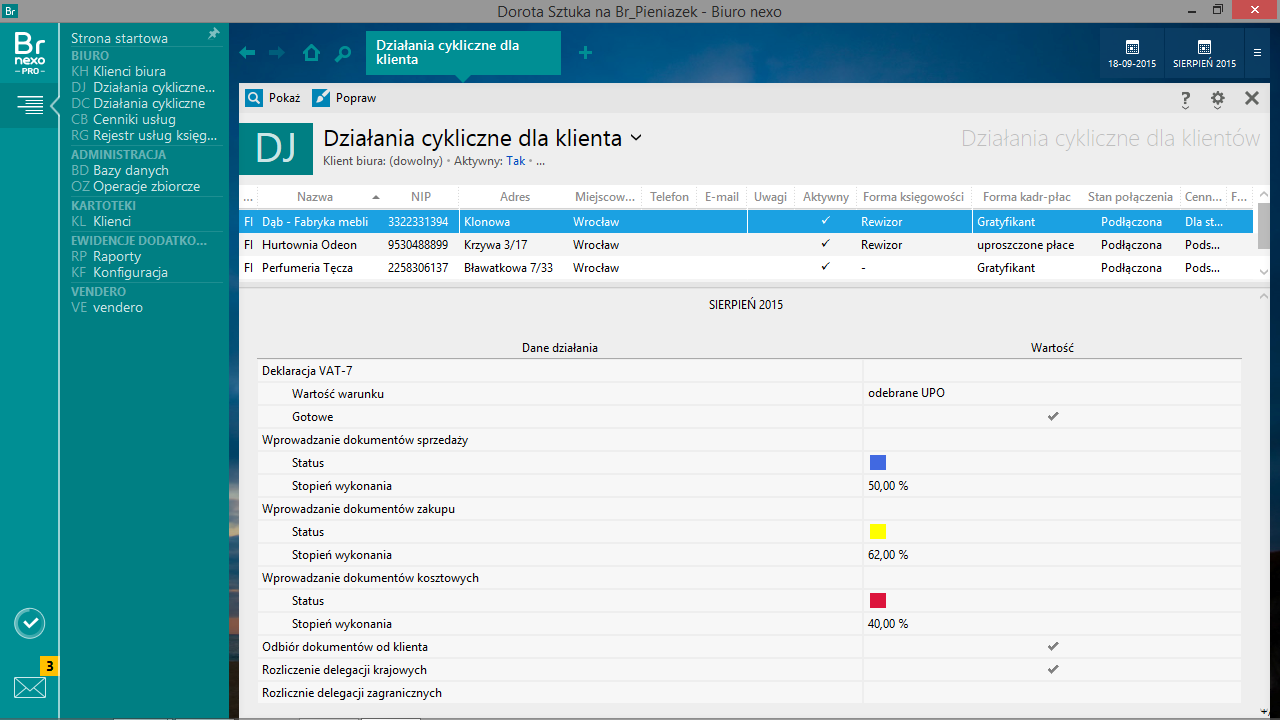Open the SIERPIEŃ 2015 period selector
Image resolution: width=1280 pixels, height=720 pixels.
point(1204,54)
